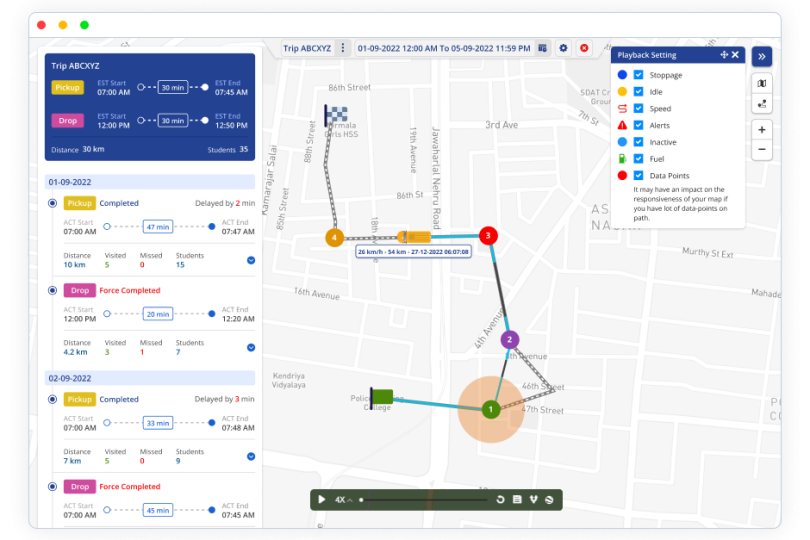Open Trip ABCXYZ three-dots menu
810x540 pixels.
[342, 48]
